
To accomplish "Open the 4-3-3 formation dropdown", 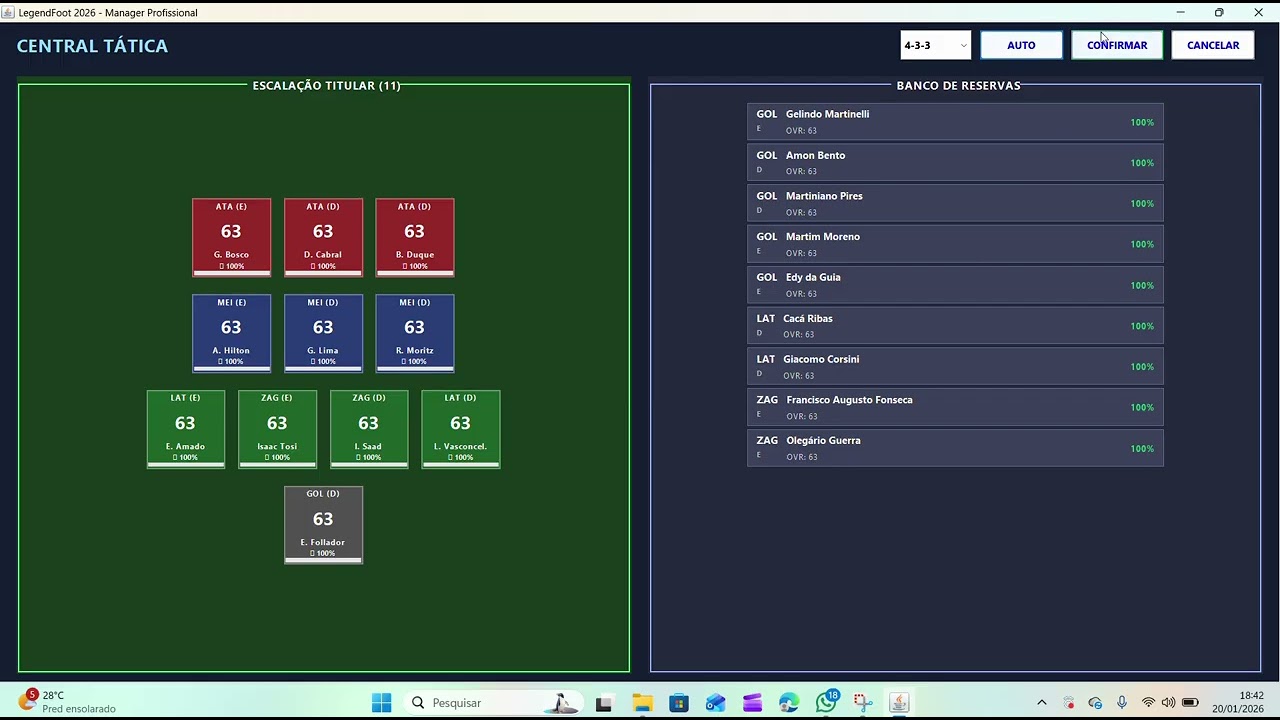I will 935,45.
